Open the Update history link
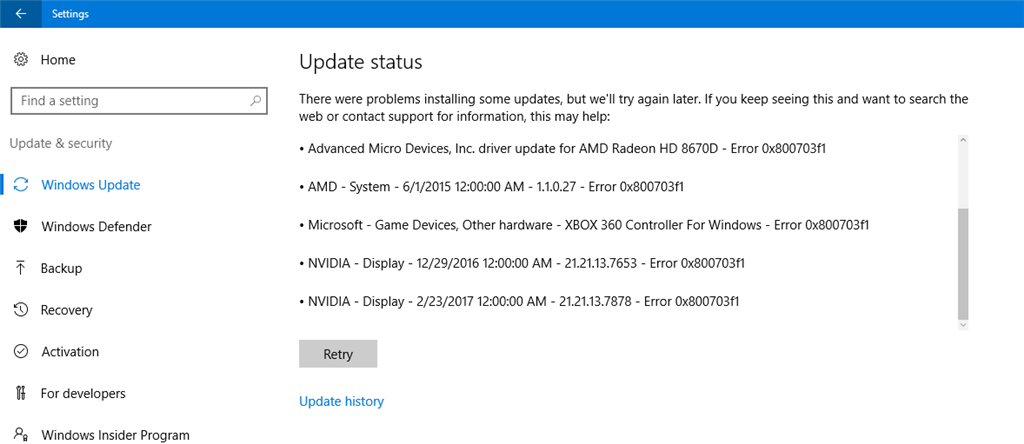Screen dimensions: 1024x444 [x=341, y=401]
